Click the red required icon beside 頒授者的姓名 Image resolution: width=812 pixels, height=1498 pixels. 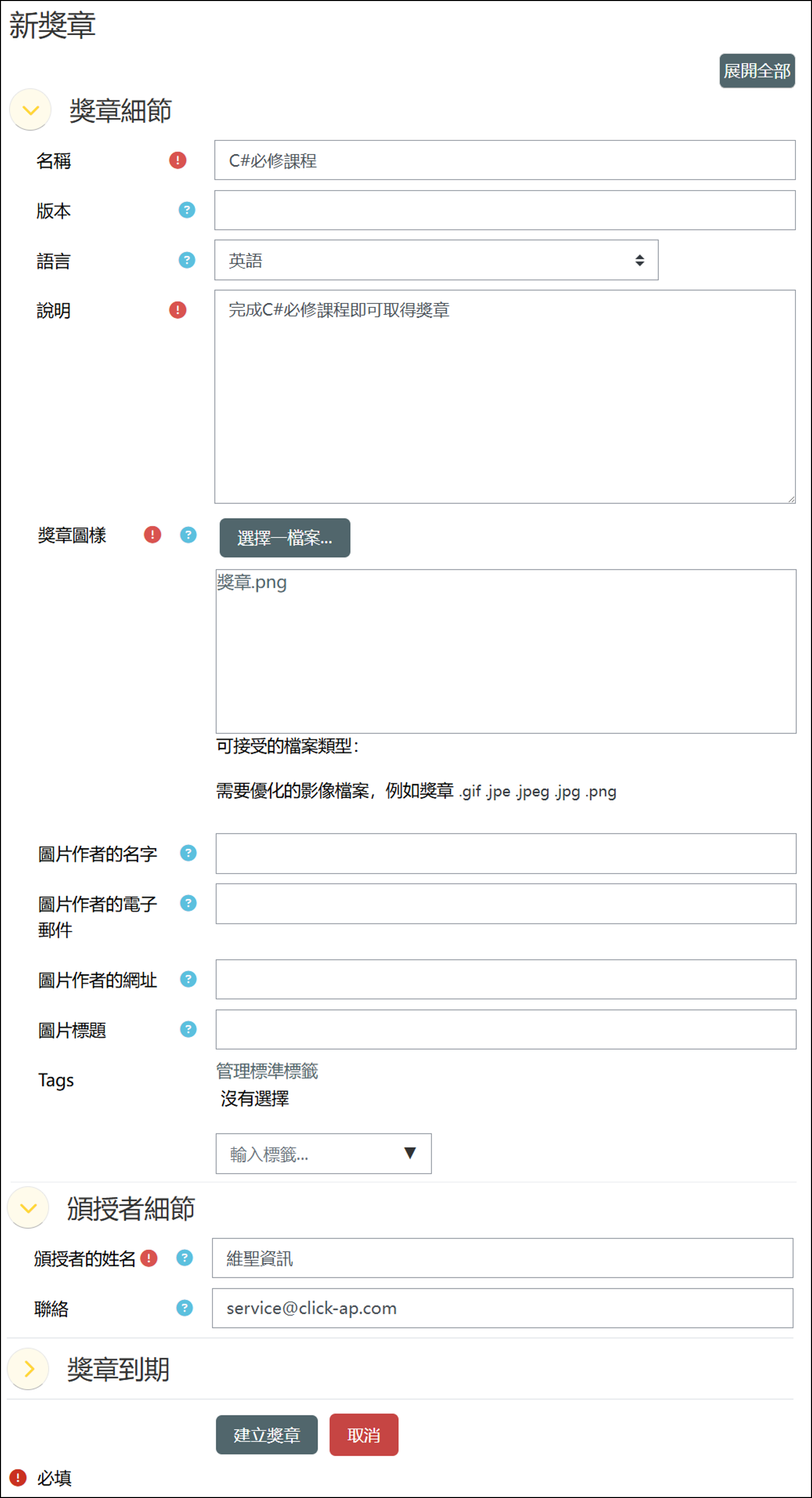149,1258
